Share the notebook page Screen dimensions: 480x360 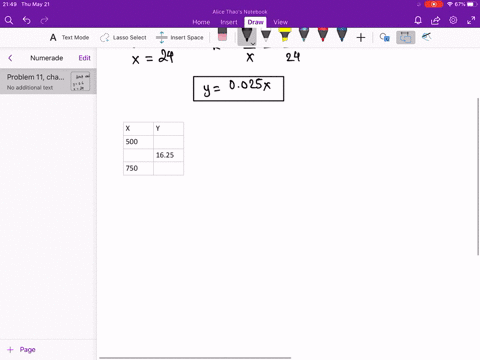coord(435,20)
